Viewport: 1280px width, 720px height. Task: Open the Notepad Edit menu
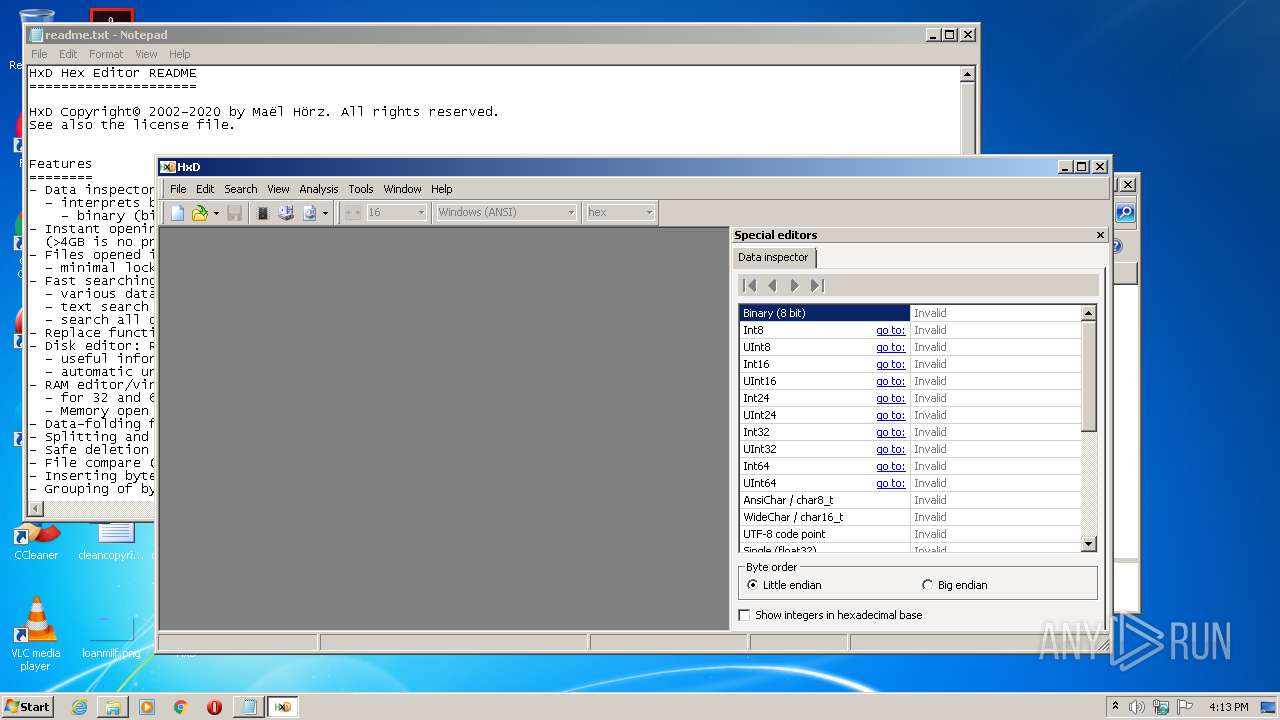pyautogui.click(x=68, y=54)
